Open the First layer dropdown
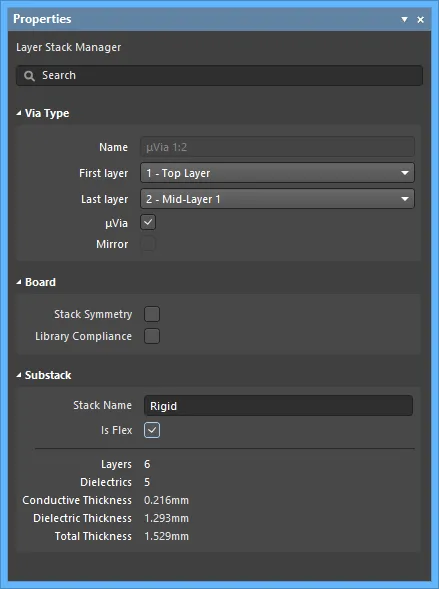The image size is (439, 589). 278,173
